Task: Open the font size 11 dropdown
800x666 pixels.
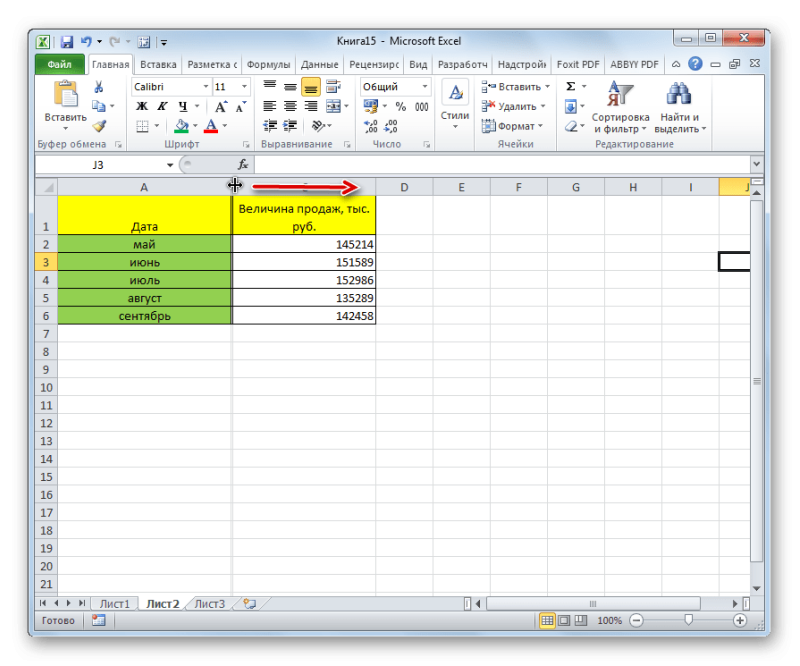Action: [244, 87]
